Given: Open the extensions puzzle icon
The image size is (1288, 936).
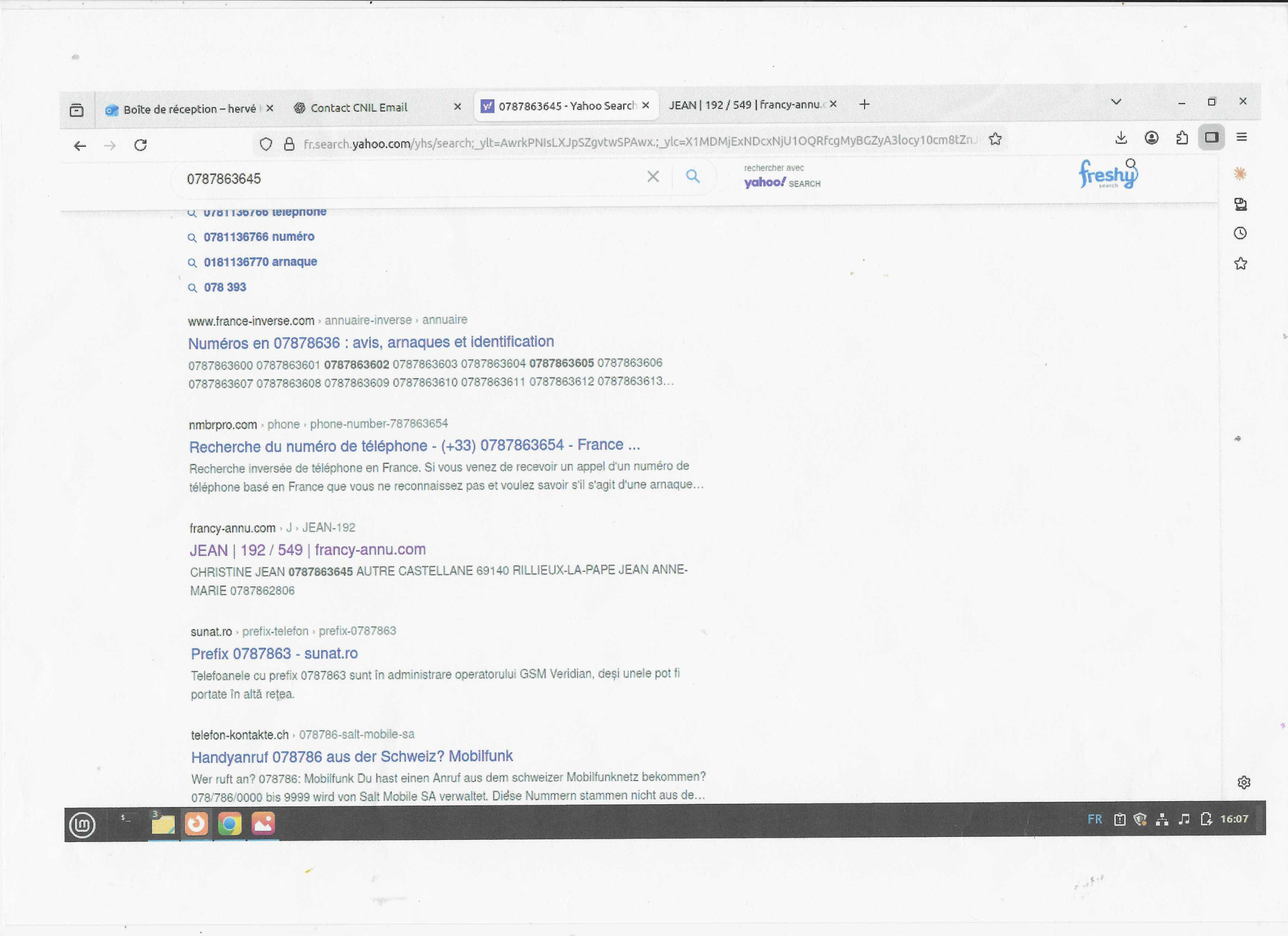Looking at the screenshot, I should [1182, 138].
